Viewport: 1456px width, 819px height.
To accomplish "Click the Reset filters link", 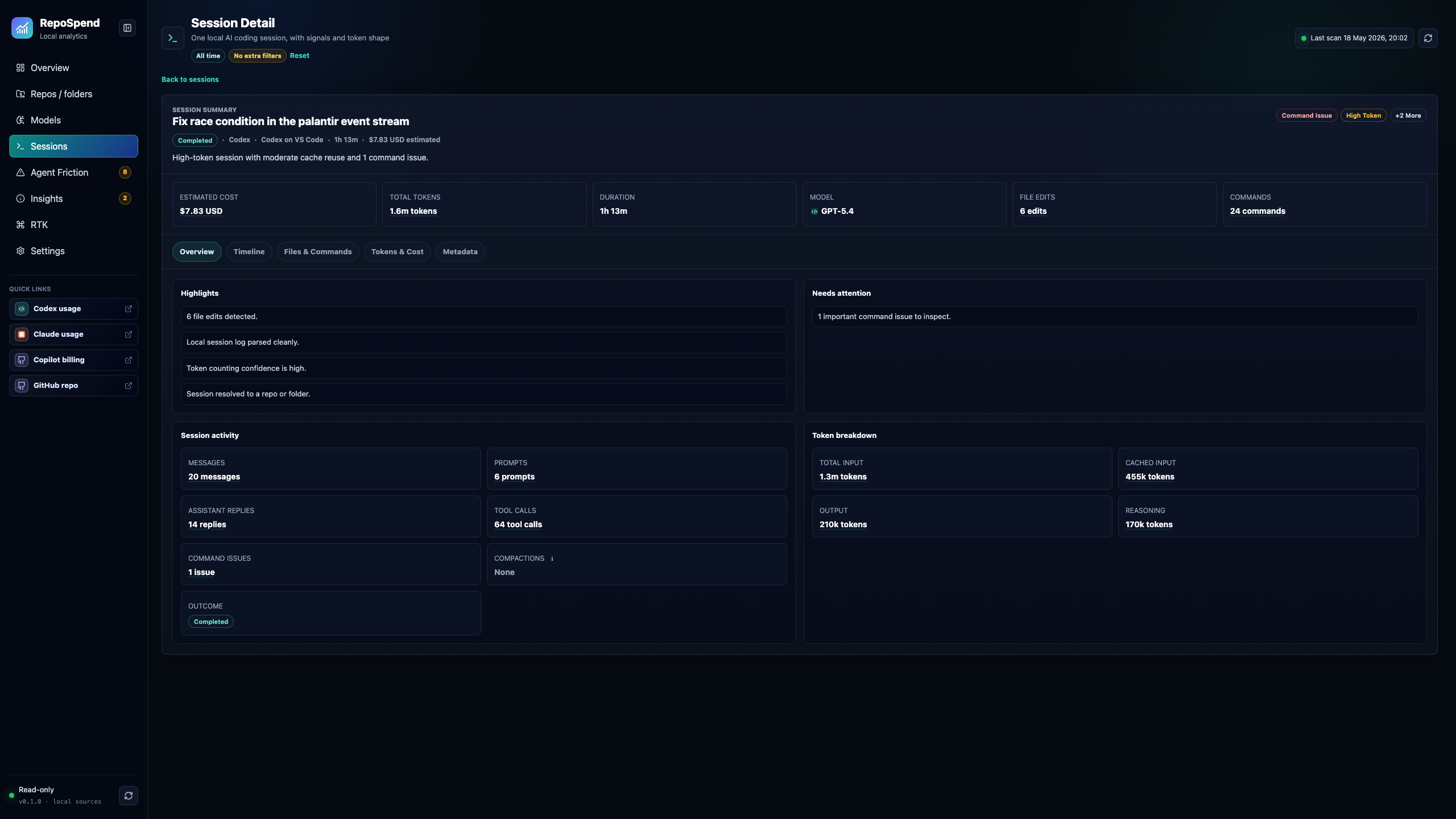I will click(x=300, y=56).
